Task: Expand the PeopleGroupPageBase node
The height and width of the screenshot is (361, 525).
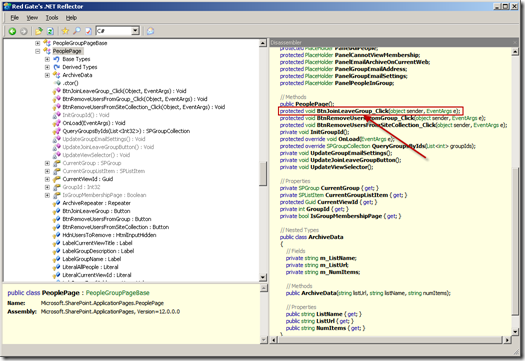Action: coord(38,43)
